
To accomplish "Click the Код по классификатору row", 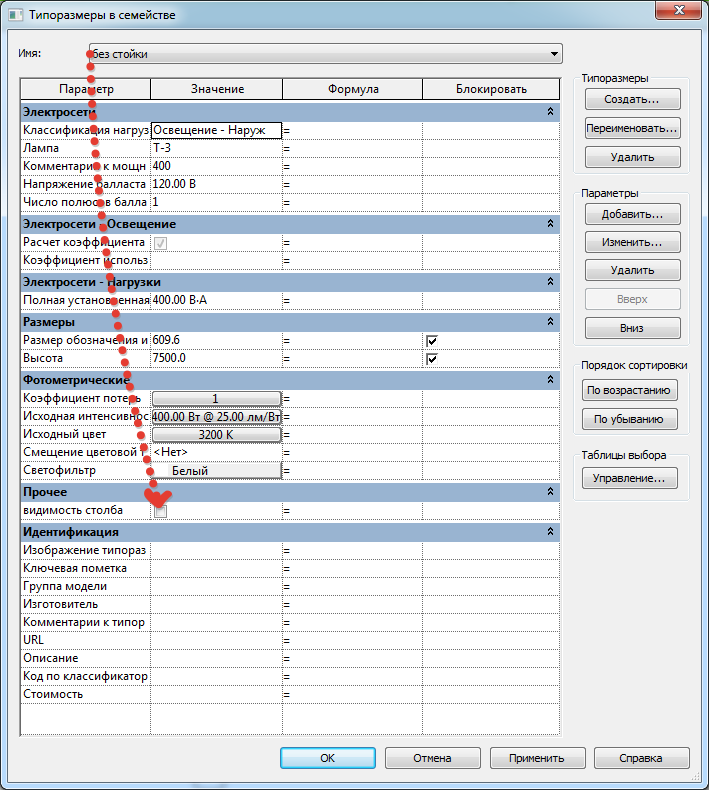I will click(290, 676).
